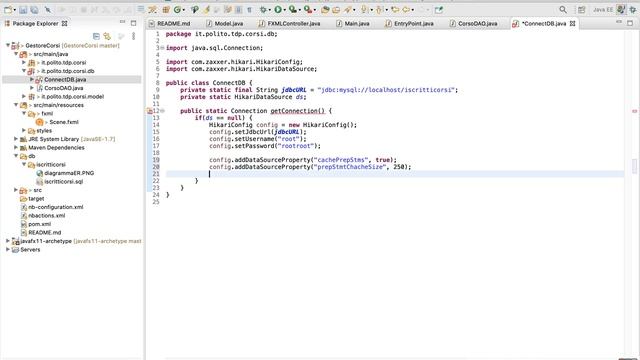Open the New wizard dropdown arrow
The height and width of the screenshot is (360, 640).
[15, 10]
